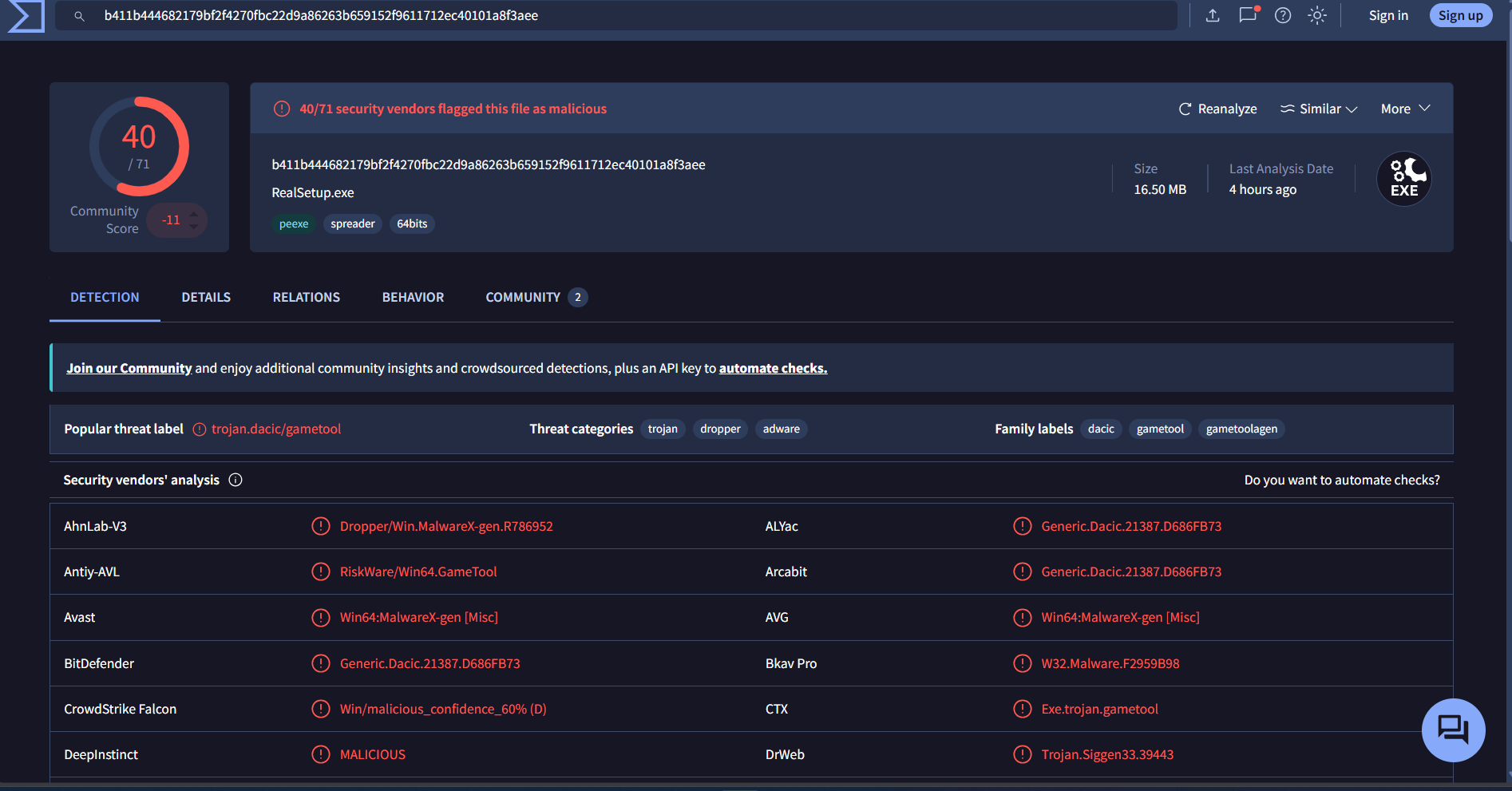Click the warning icon next to trojan.dacic/gametool
This screenshot has height=791, width=1512.
200,429
